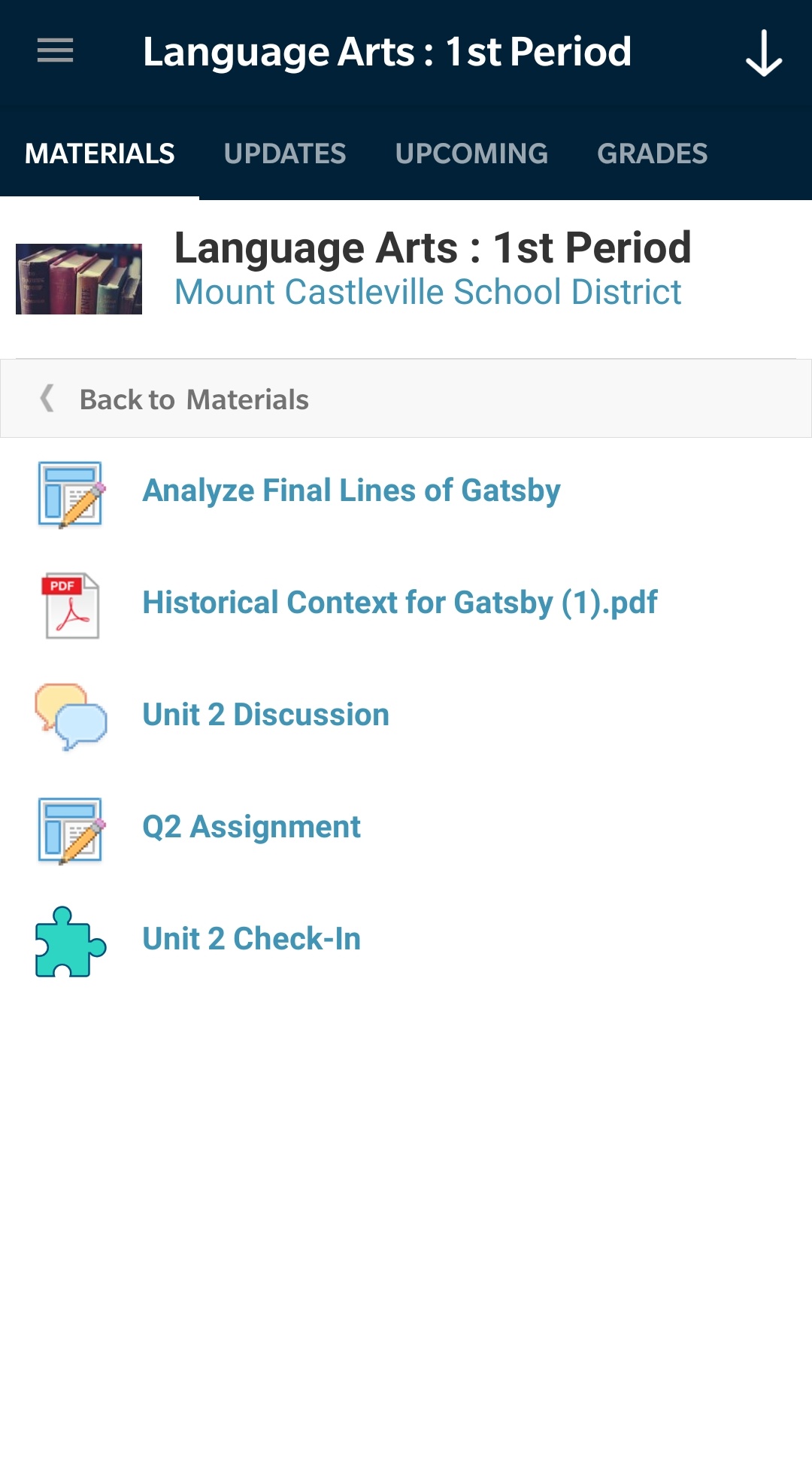Open the Upcoming tab
Image resolution: width=812 pixels, height=1467 pixels.
tap(471, 154)
